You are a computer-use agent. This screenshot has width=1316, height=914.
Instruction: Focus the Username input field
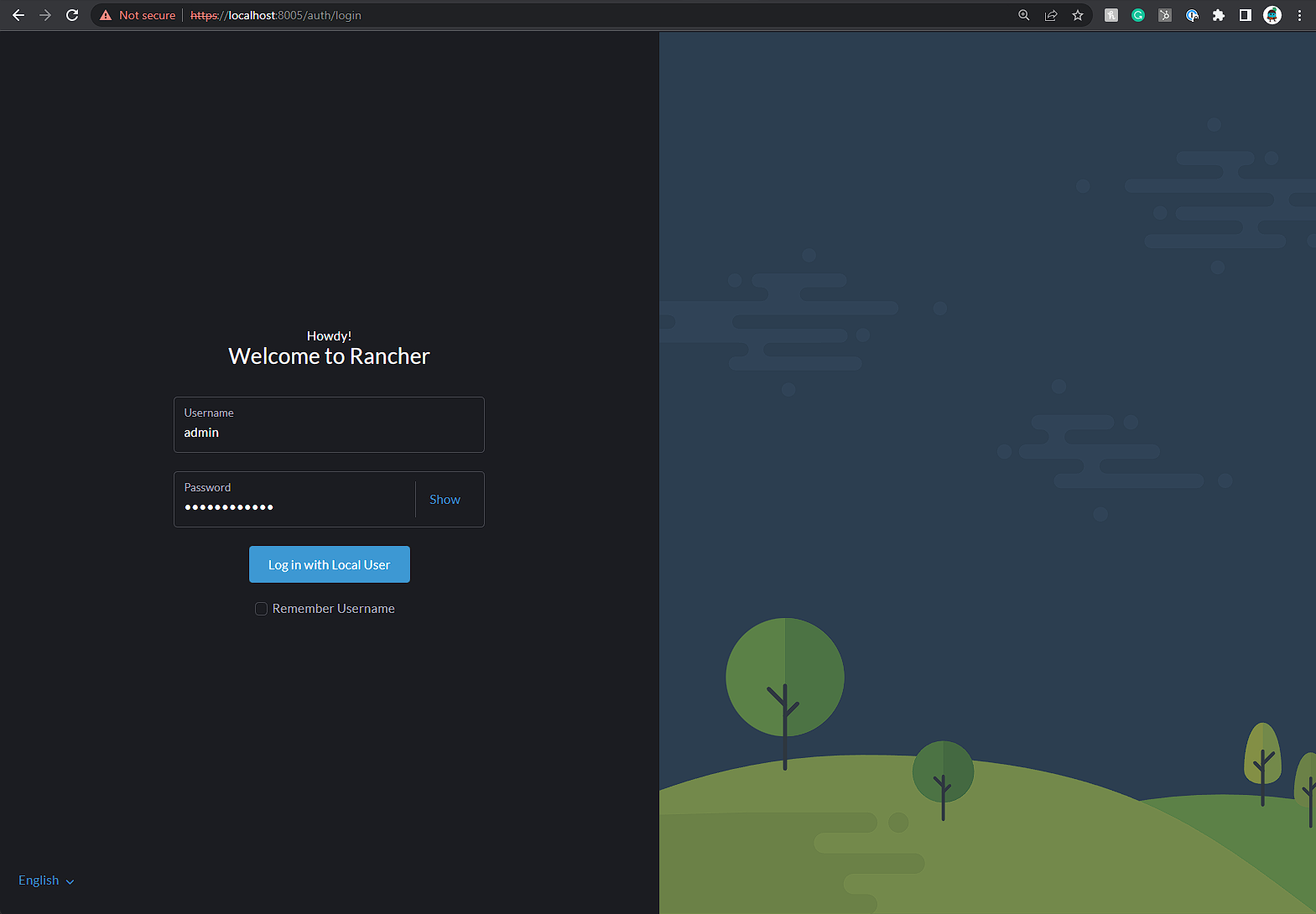[329, 432]
